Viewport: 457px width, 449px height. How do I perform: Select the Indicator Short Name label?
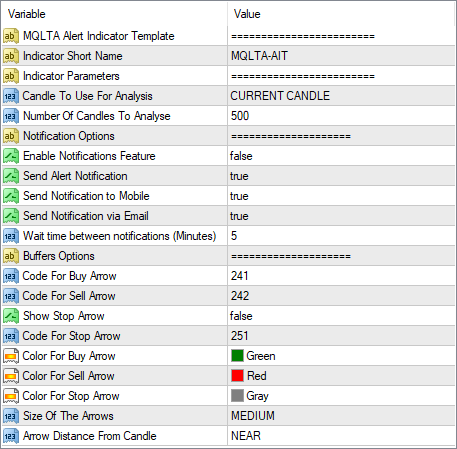(x=73, y=56)
